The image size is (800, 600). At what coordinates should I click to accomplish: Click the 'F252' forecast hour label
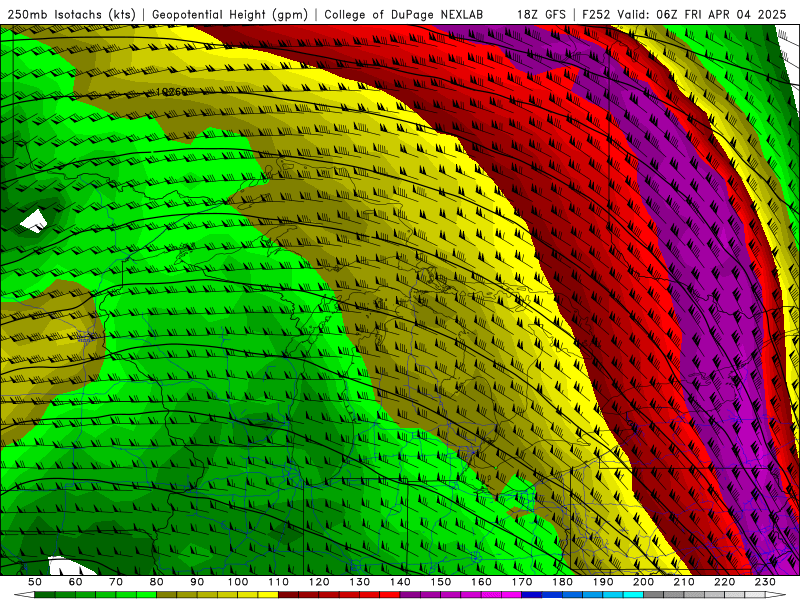click(595, 14)
